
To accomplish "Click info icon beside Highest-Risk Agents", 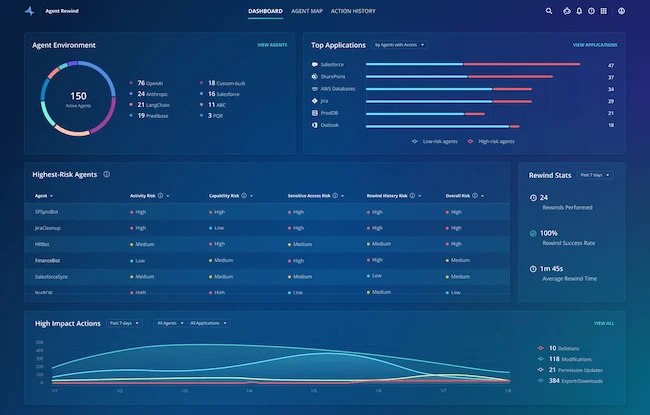I will (x=107, y=174).
